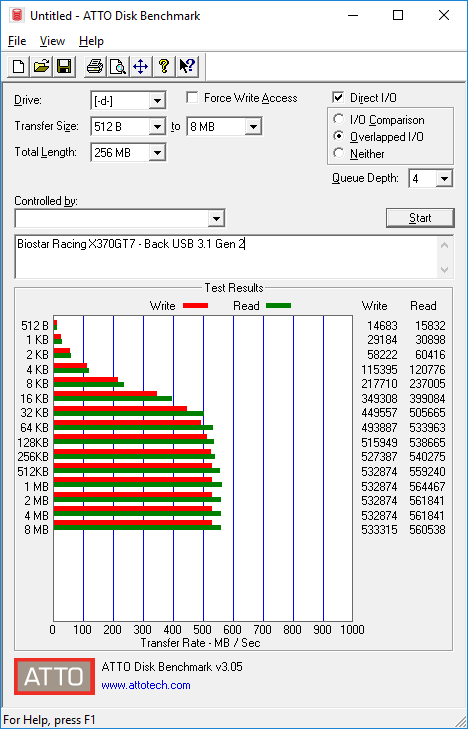Click the 512 B row label
Screen dimensions: 468x729
pos(34,325)
